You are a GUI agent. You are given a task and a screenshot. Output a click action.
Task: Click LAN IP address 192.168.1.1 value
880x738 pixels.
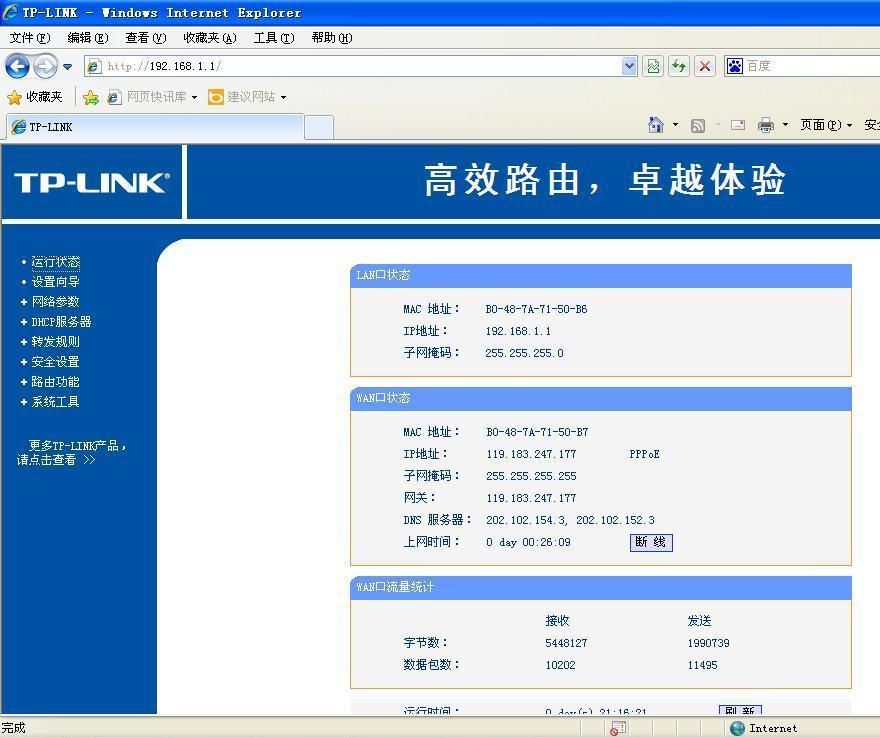(x=519, y=331)
